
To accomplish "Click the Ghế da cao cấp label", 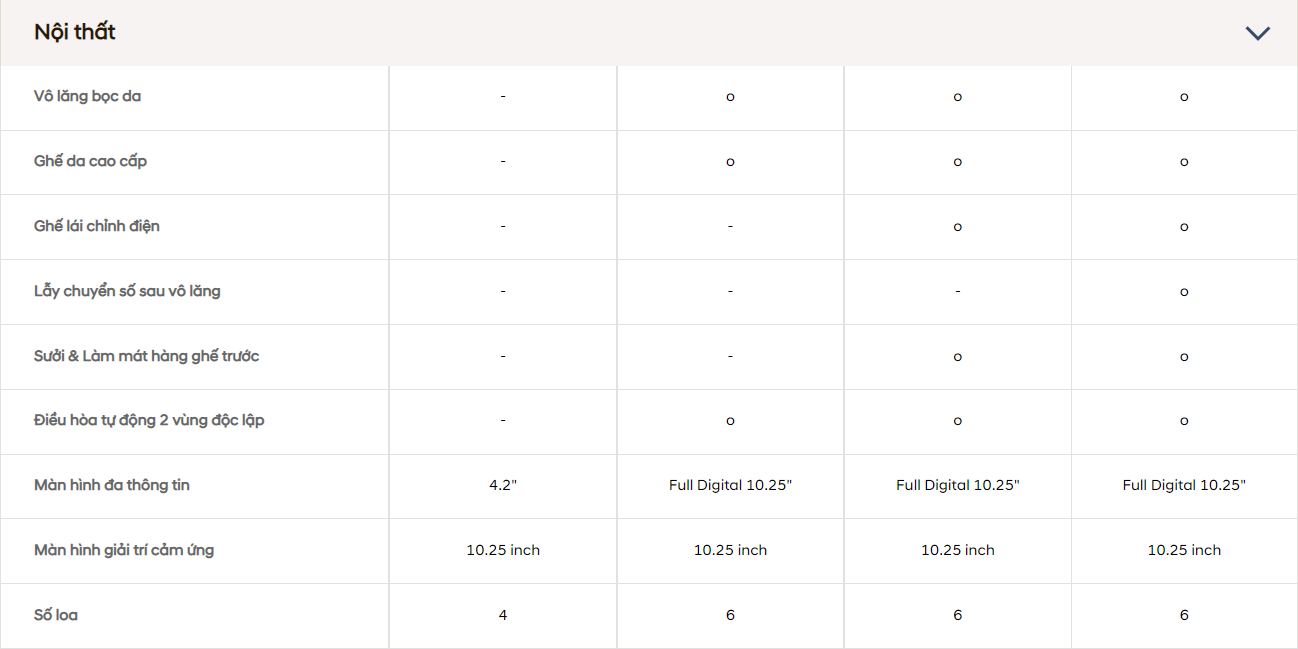I will 91,161.
